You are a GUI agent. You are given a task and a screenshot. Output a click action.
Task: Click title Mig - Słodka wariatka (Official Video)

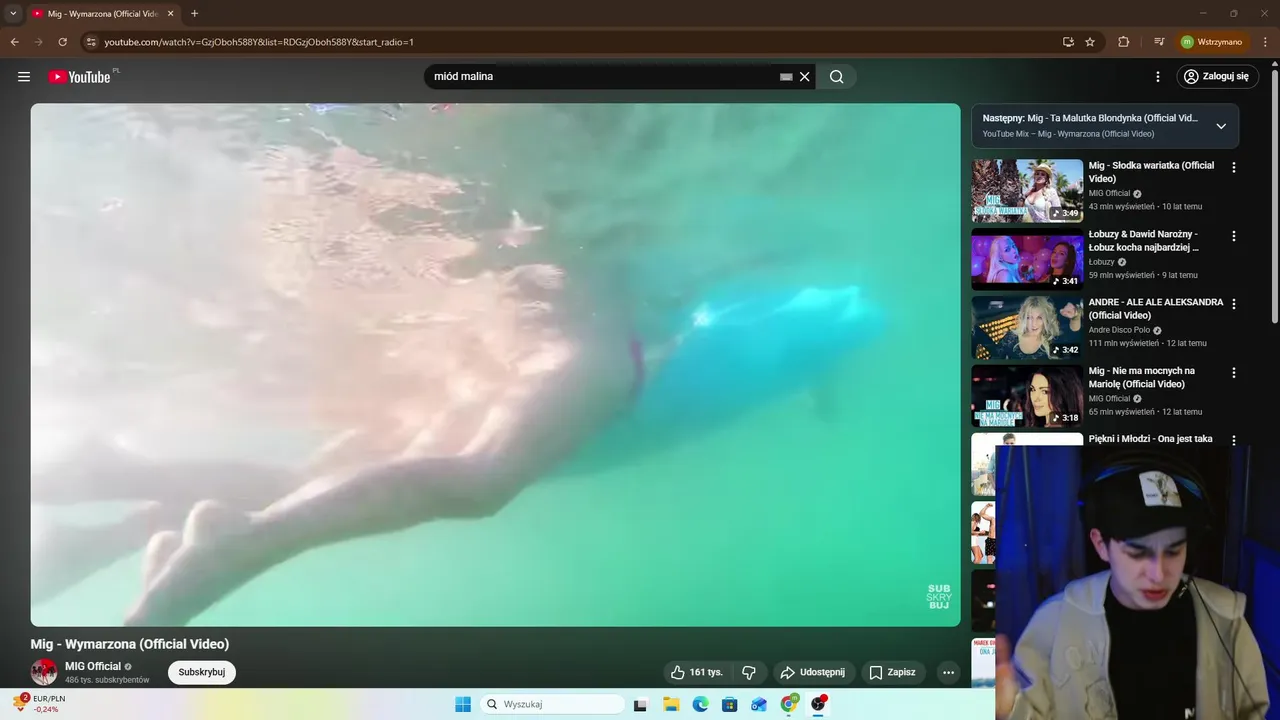1151,172
